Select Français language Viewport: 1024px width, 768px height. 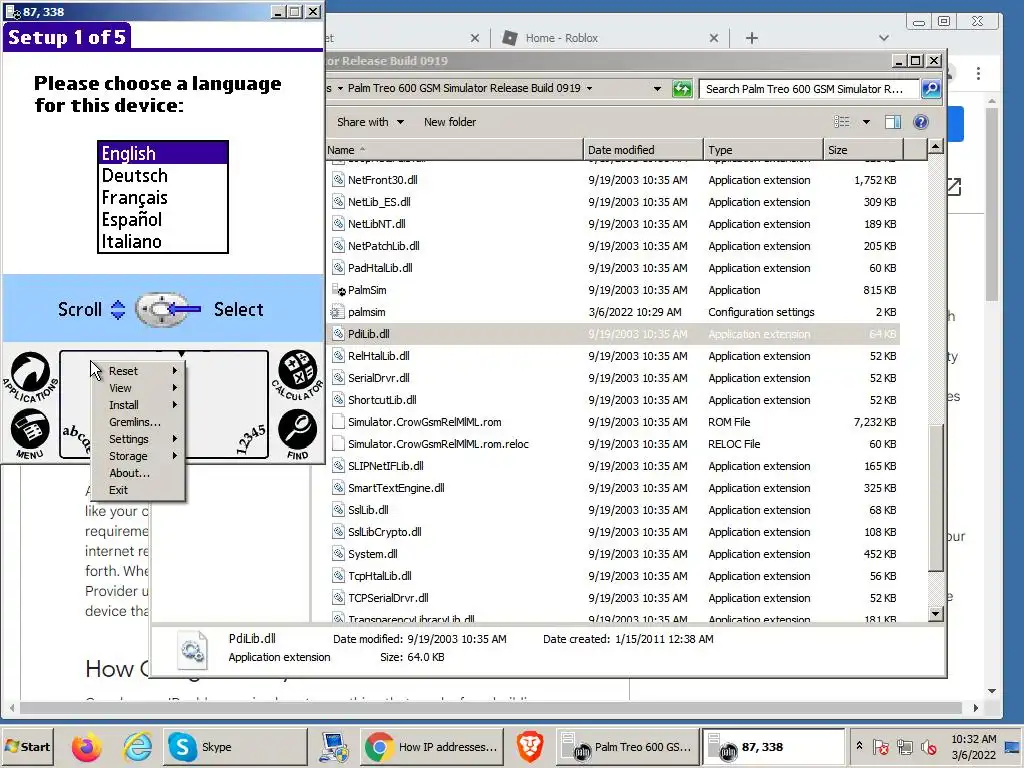tap(163, 198)
